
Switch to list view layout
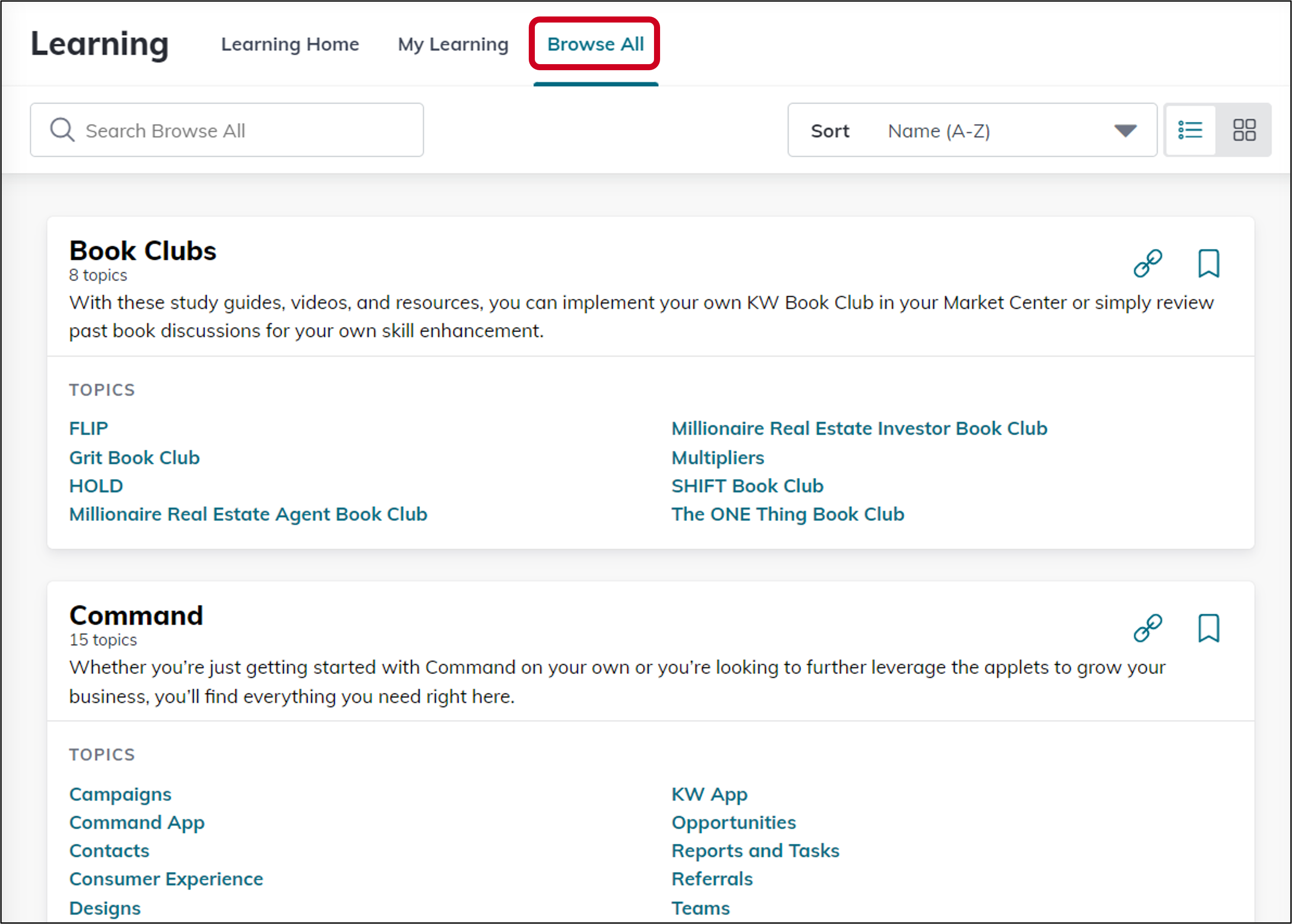click(1190, 130)
